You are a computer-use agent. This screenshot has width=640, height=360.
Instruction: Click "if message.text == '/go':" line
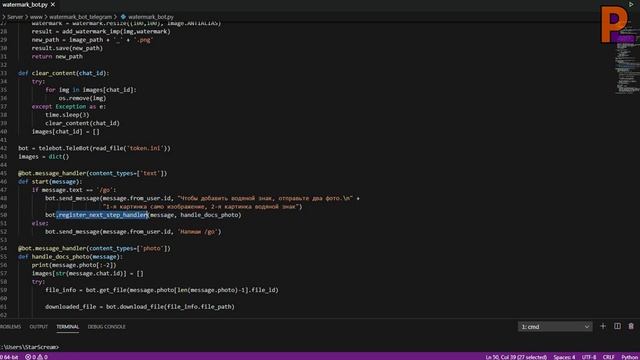tap(74, 190)
